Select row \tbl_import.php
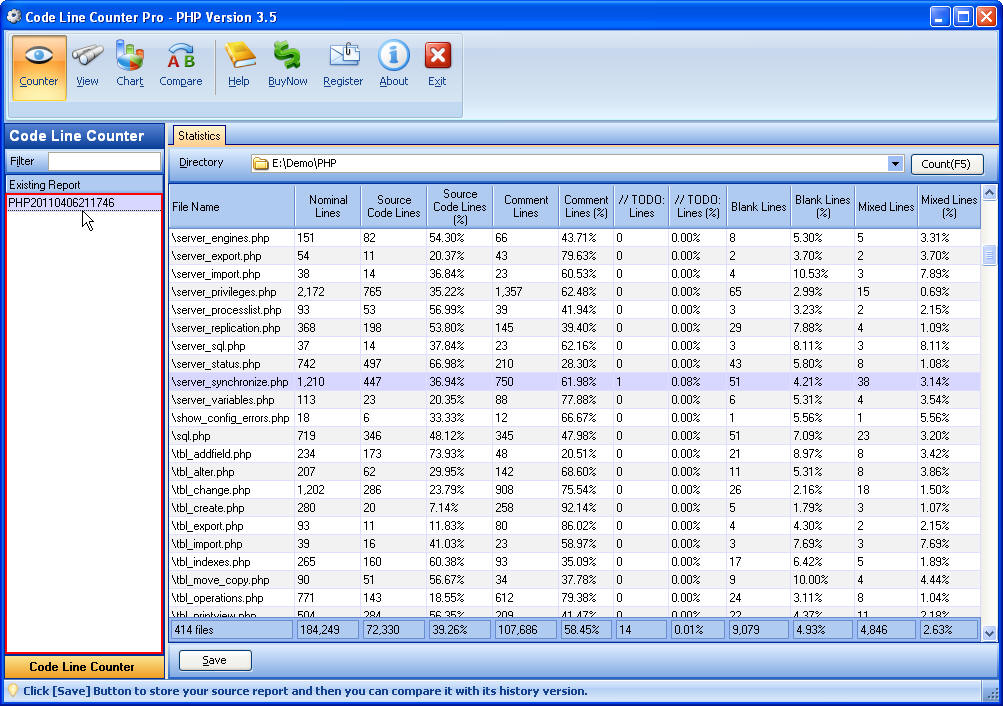 pos(574,544)
